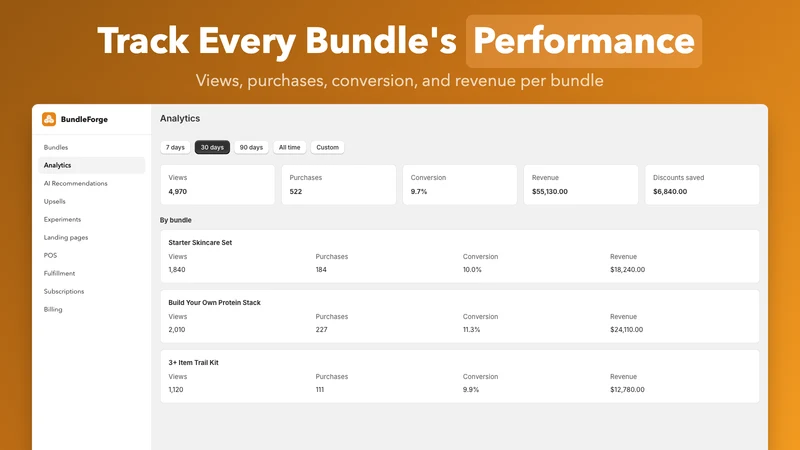Open AI Recommendations in the sidebar
Viewport: 800px width, 450px height.
pos(76,183)
